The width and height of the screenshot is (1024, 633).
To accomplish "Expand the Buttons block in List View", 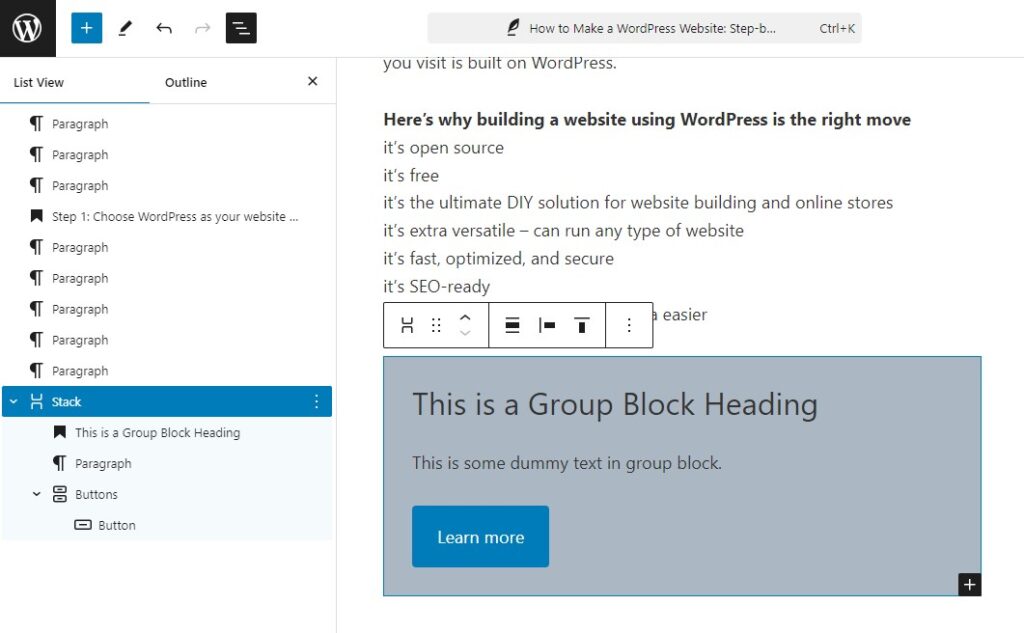I will point(36,494).
